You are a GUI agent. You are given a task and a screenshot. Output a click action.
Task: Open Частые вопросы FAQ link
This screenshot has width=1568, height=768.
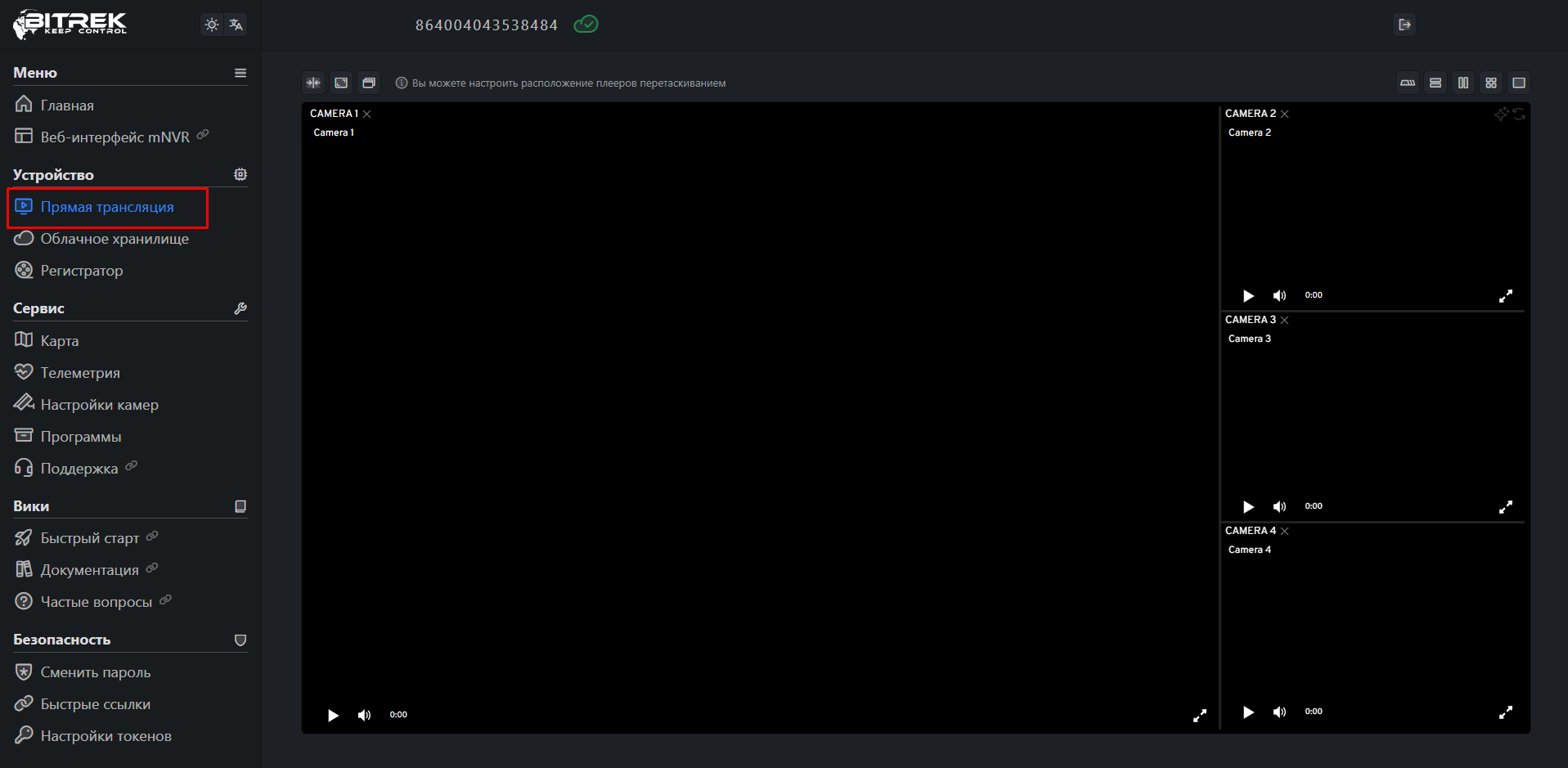coord(92,601)
